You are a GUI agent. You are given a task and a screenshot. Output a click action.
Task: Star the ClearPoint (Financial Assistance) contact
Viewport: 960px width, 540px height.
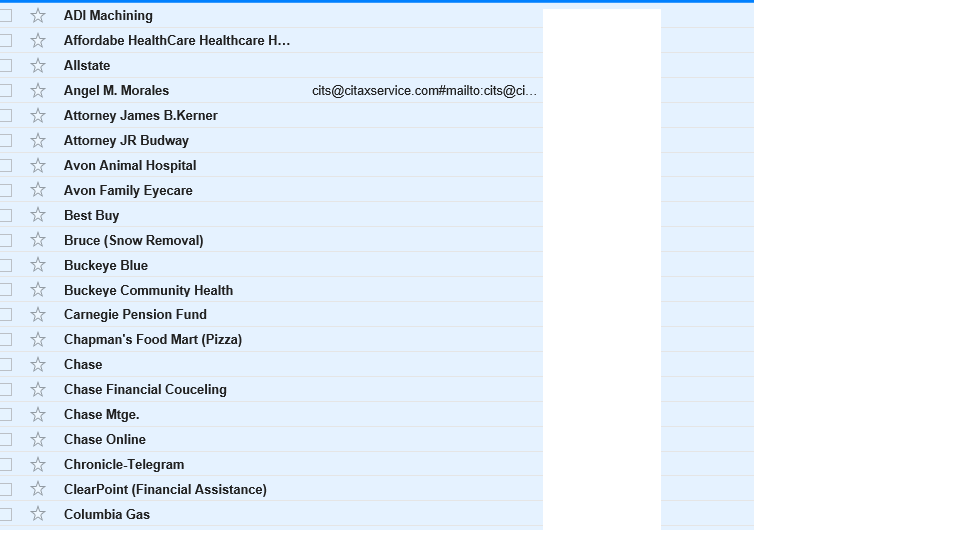point(38,489)
